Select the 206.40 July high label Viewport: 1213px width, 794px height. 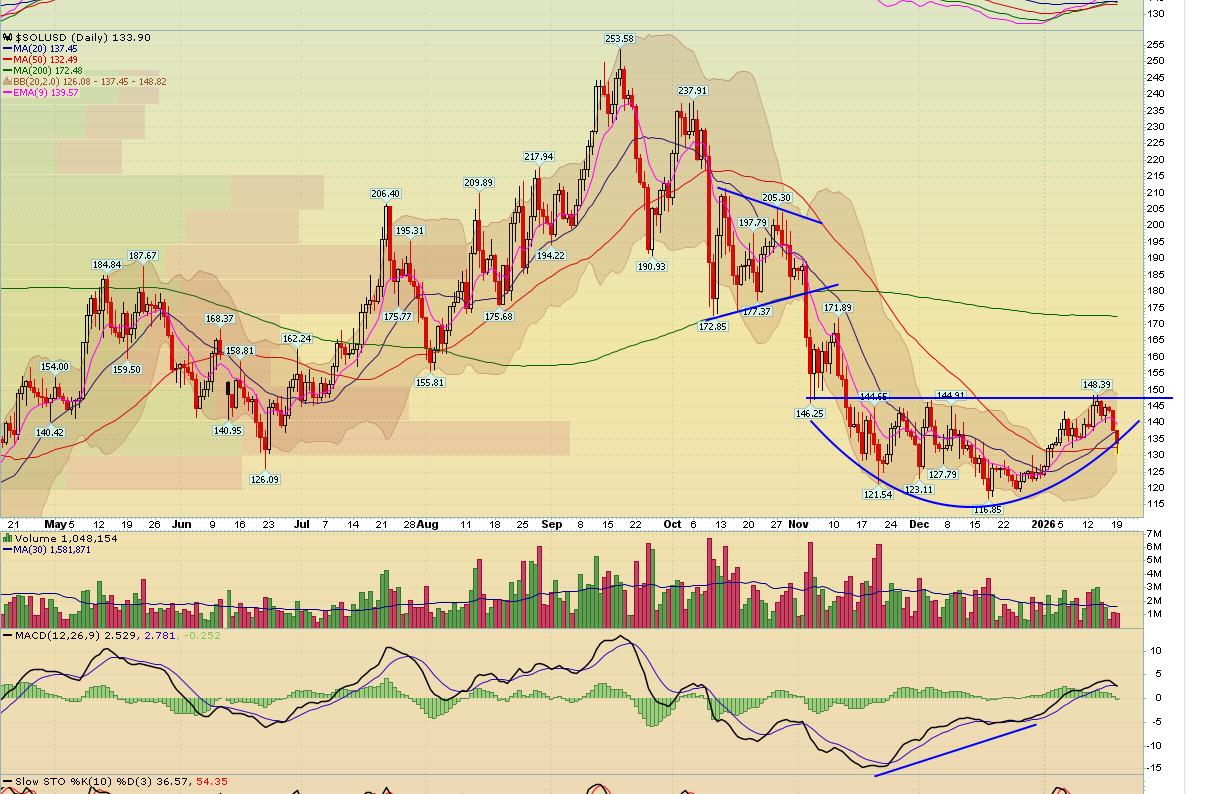(385, 194)
